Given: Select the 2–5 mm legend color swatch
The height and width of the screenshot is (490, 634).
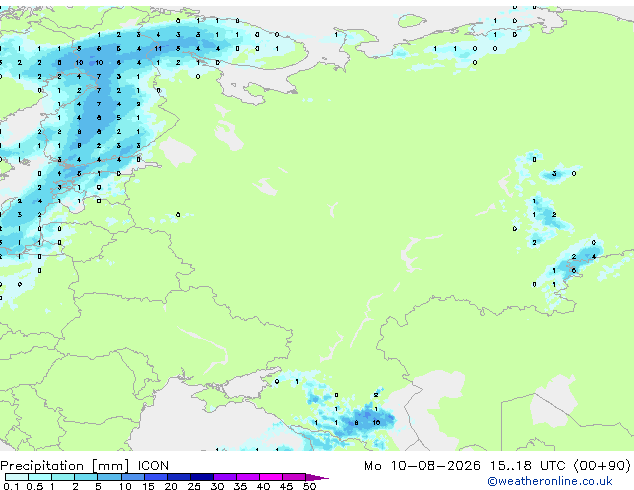Looking at the screenshot, I should click(86, 477).
